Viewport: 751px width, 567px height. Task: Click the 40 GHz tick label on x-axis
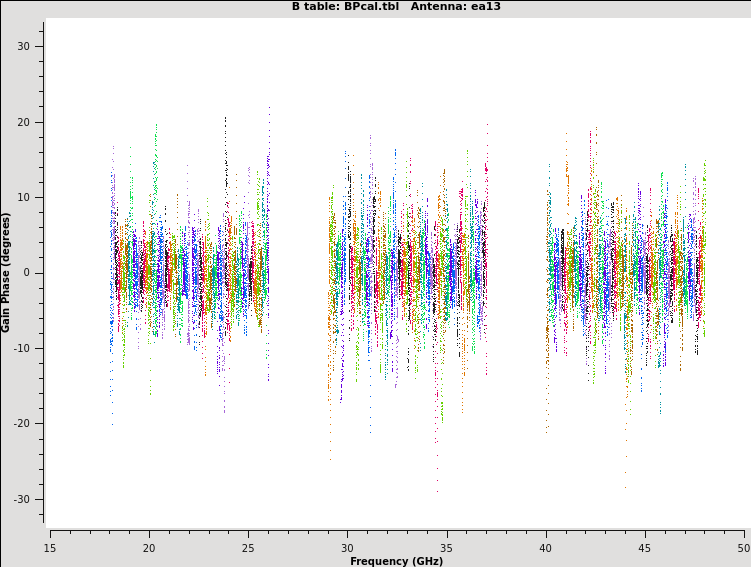click(x=546, y=547)
